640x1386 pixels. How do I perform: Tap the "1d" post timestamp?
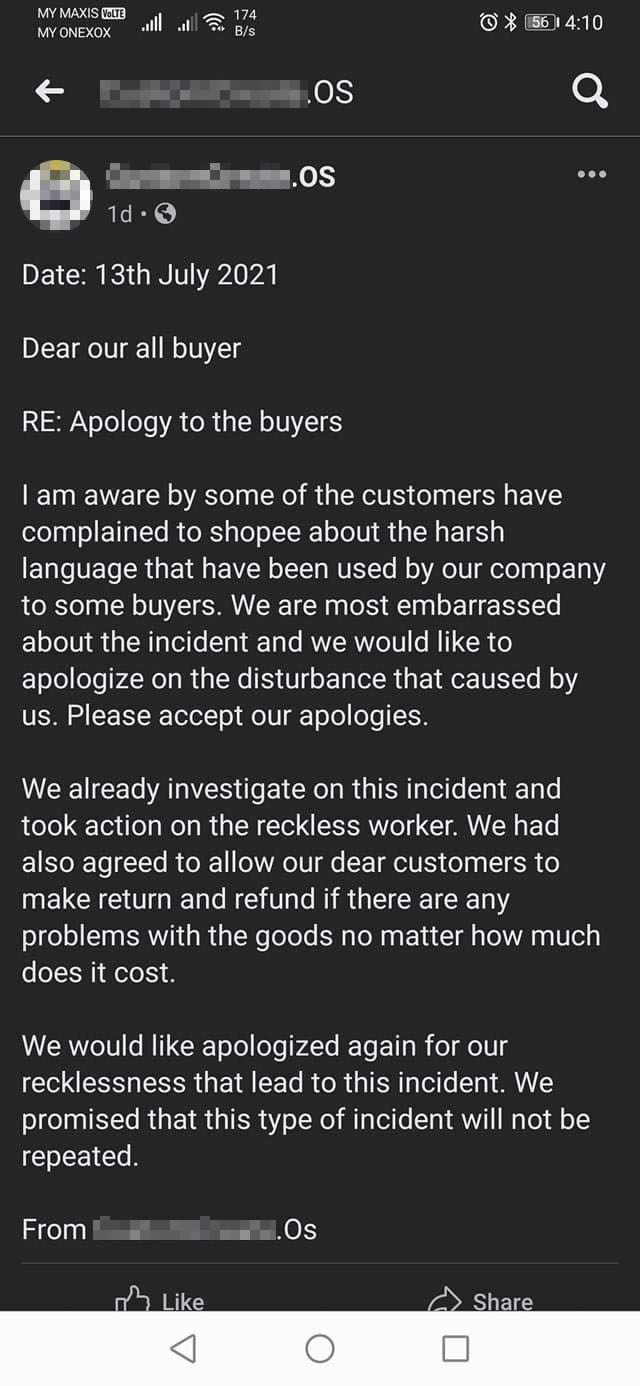tap(119, 214)
